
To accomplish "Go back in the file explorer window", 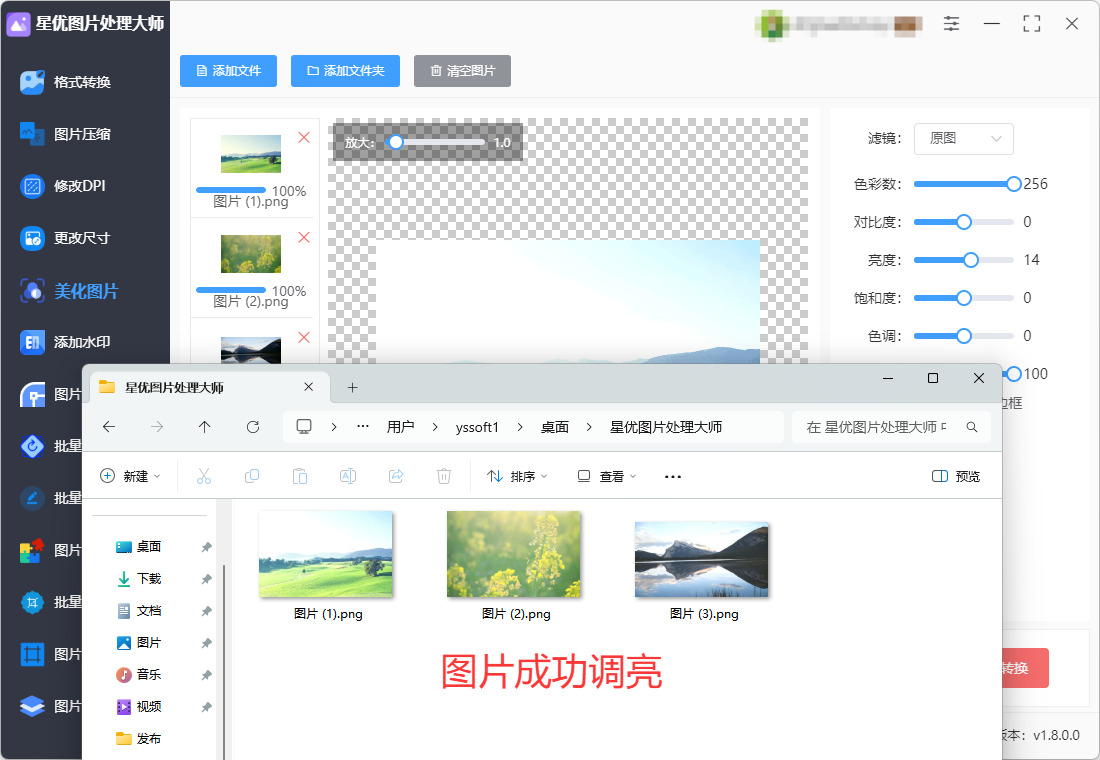I will [x=109, y=427].
